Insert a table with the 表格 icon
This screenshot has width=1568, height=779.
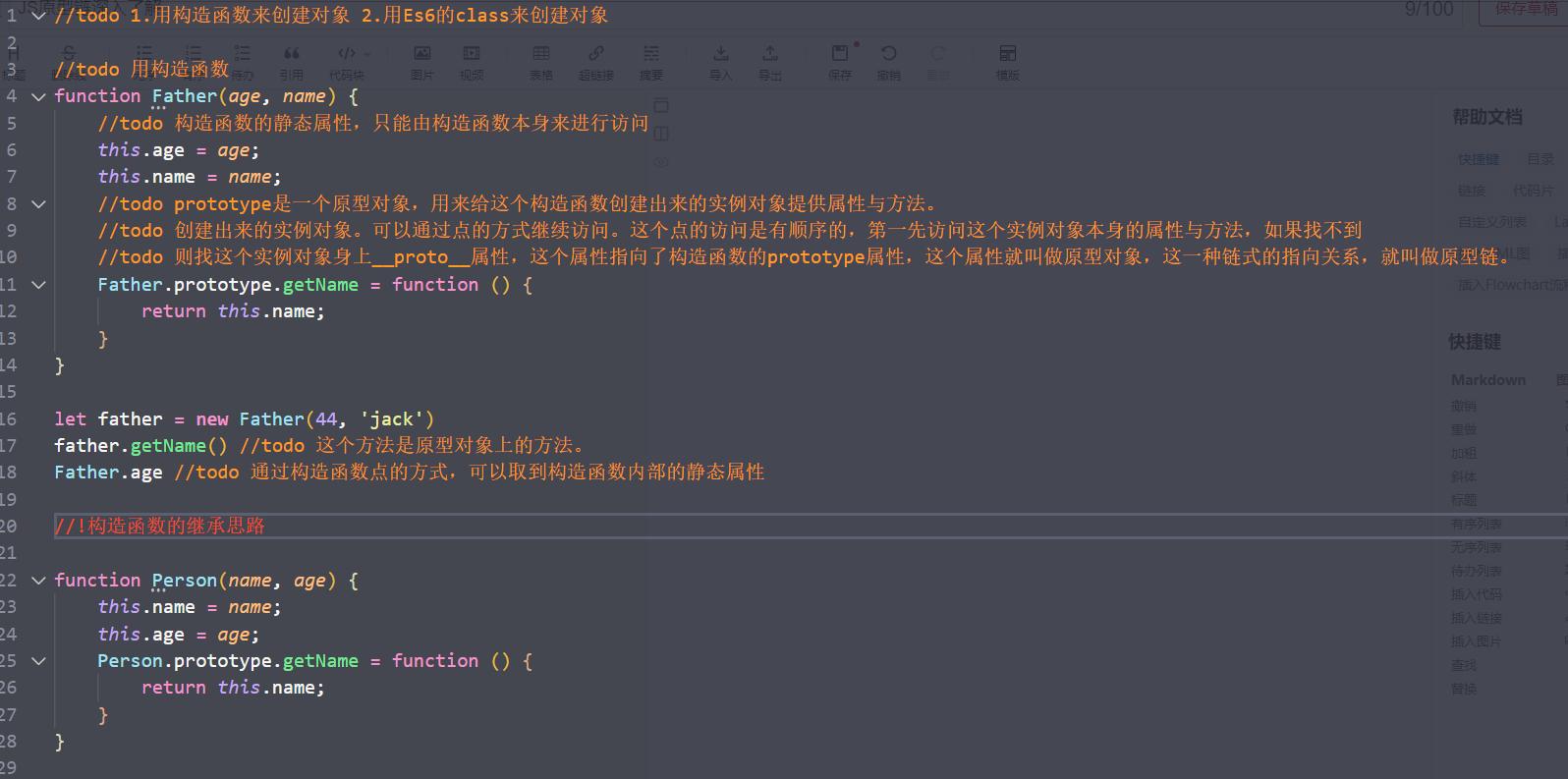point(541,53)
